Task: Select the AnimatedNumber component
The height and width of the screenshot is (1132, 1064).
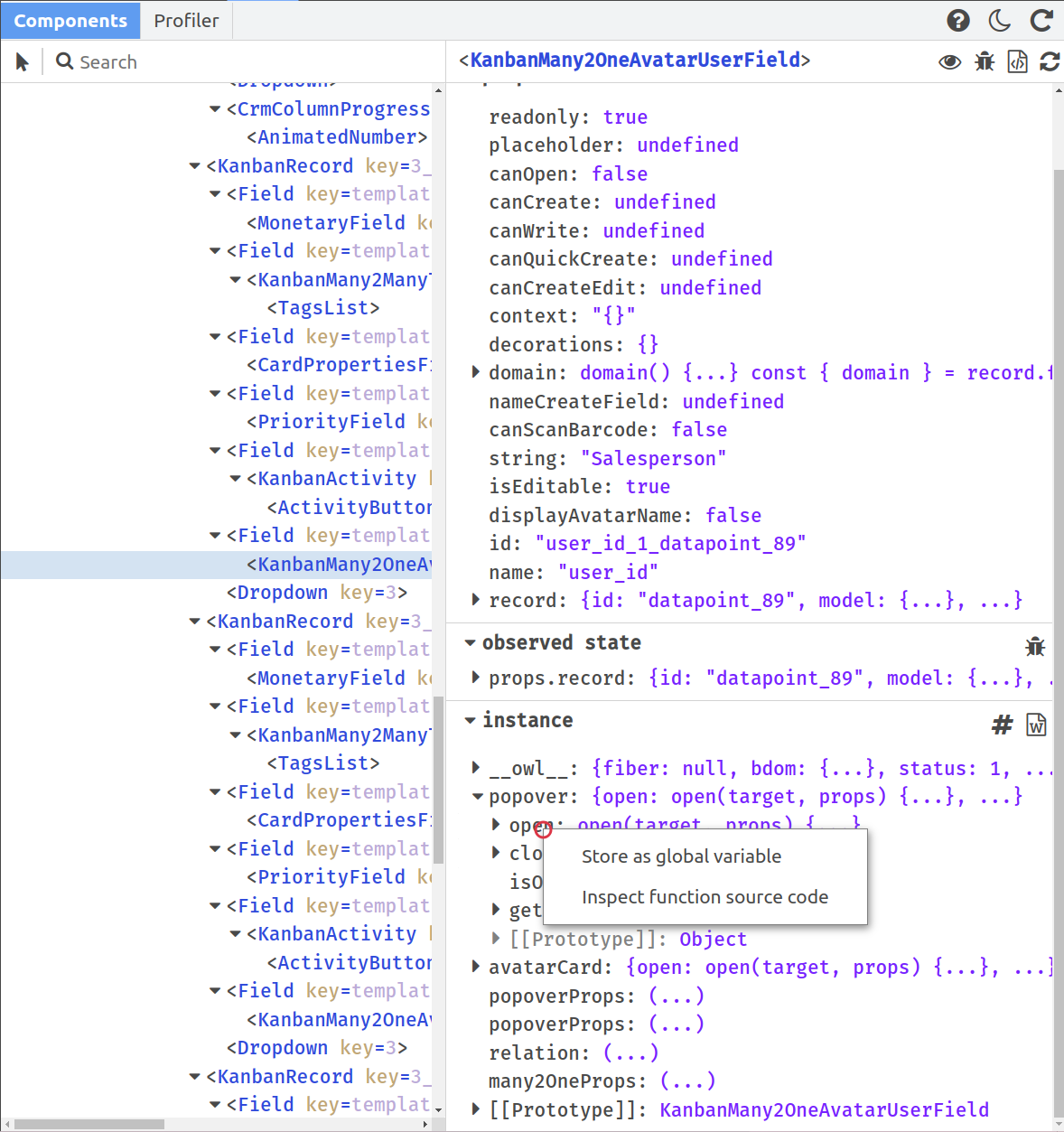Action: click(337, 137)
